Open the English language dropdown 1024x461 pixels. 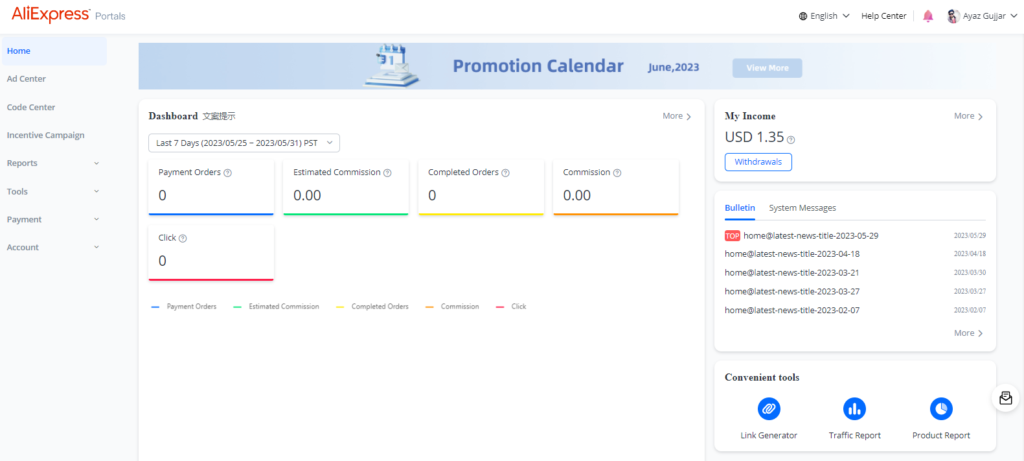(824, 16)
